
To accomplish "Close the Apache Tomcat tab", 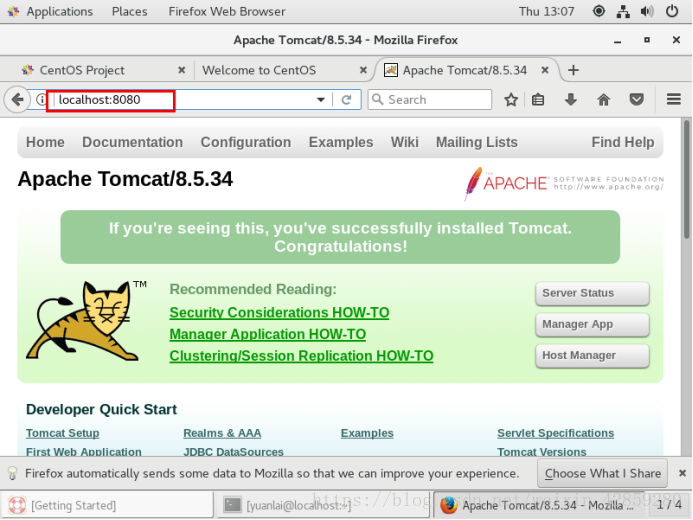I will coord(545,70).
